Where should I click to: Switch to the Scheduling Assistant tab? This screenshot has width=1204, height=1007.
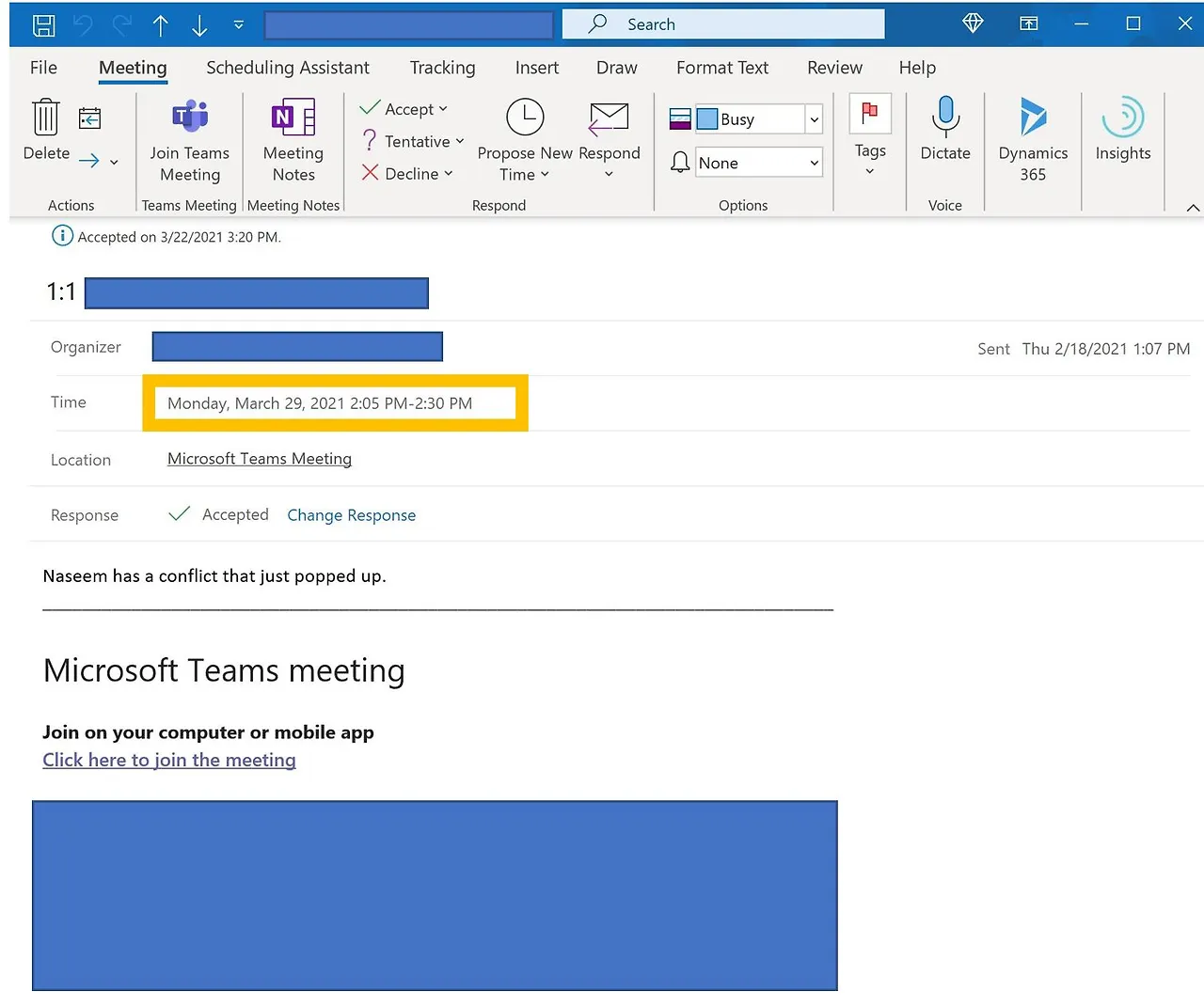pos(288,68)
